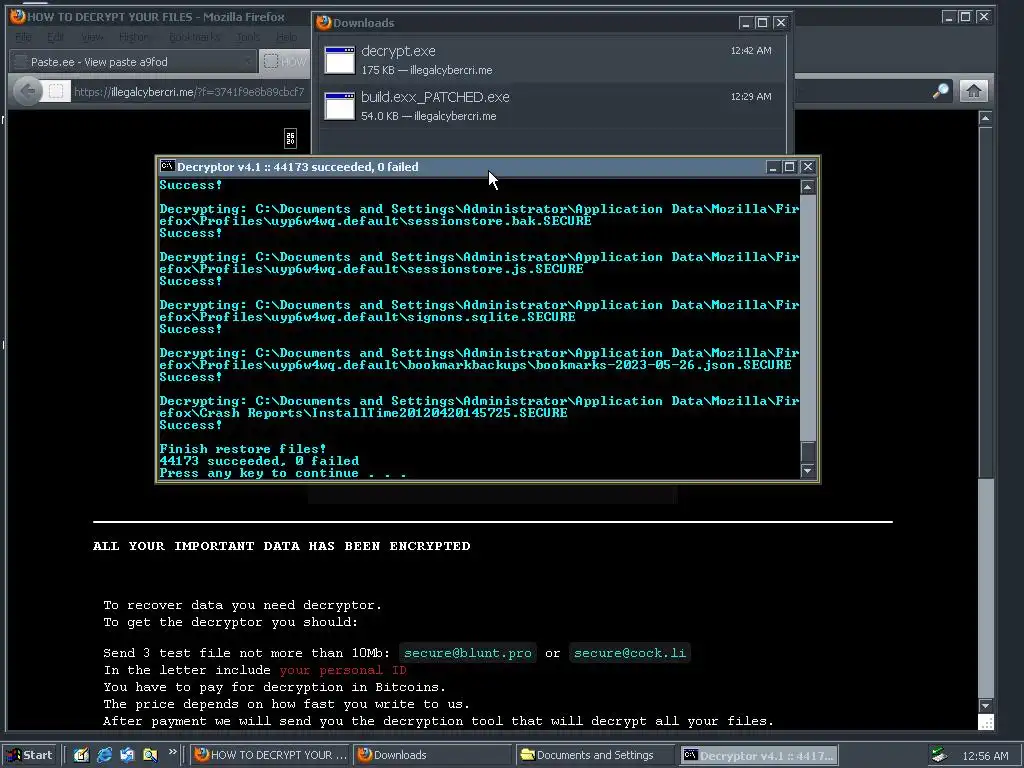Open the Windows Start menu

click(x=30, y=755)
